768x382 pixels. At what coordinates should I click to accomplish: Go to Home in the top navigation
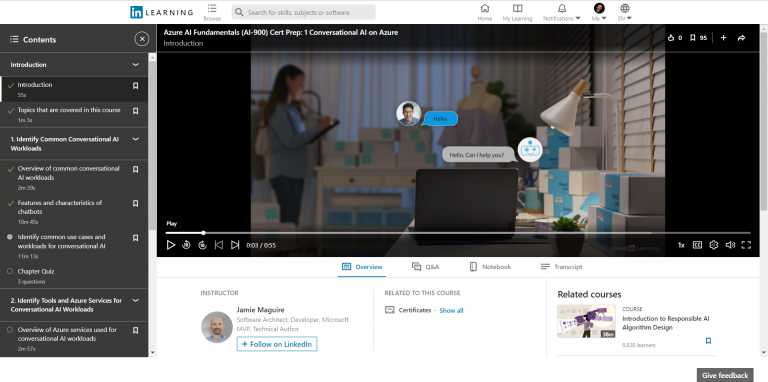point(484,12)
